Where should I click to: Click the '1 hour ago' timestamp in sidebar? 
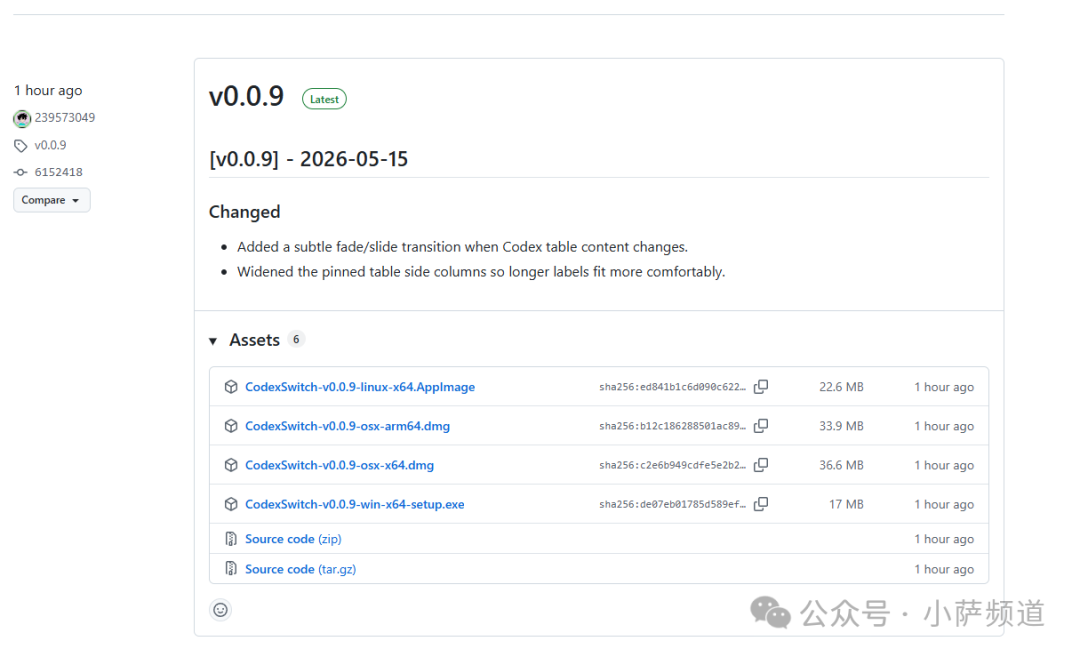click(x=48, y=90)
